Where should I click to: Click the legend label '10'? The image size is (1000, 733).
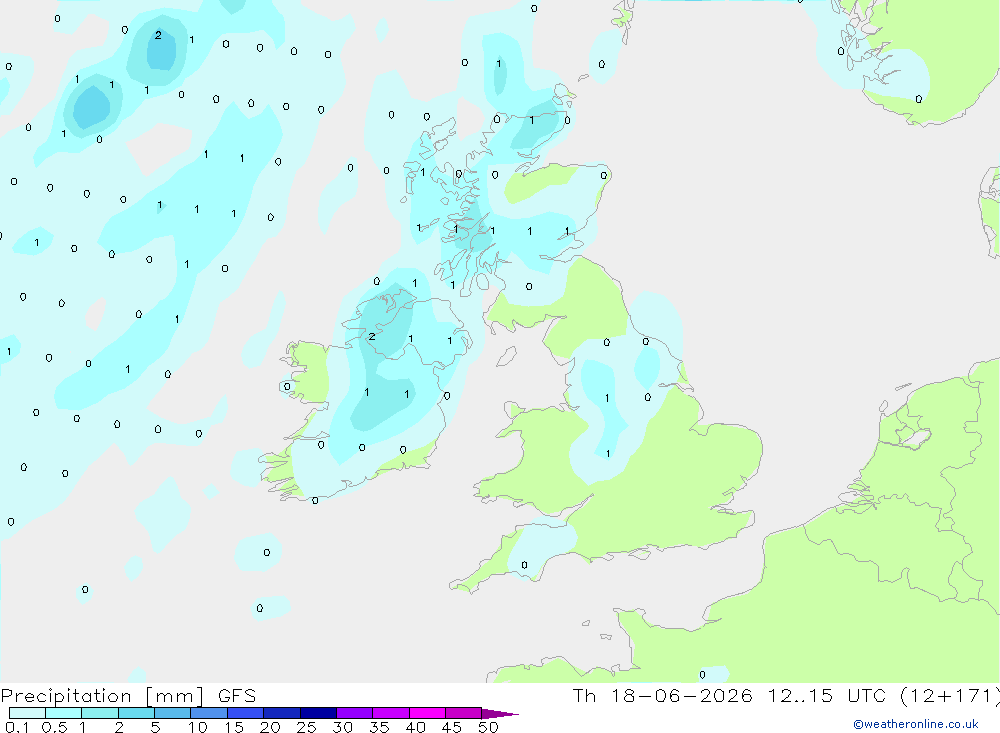(198, 727)
